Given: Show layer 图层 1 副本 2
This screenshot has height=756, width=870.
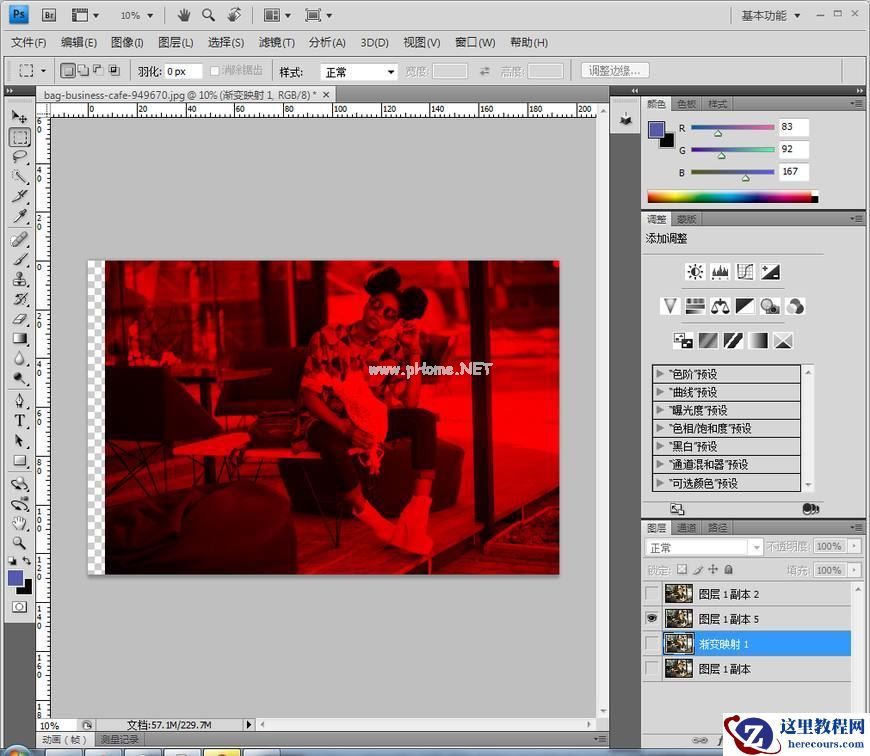Looking at the screenshot, I should click(653, 594).
